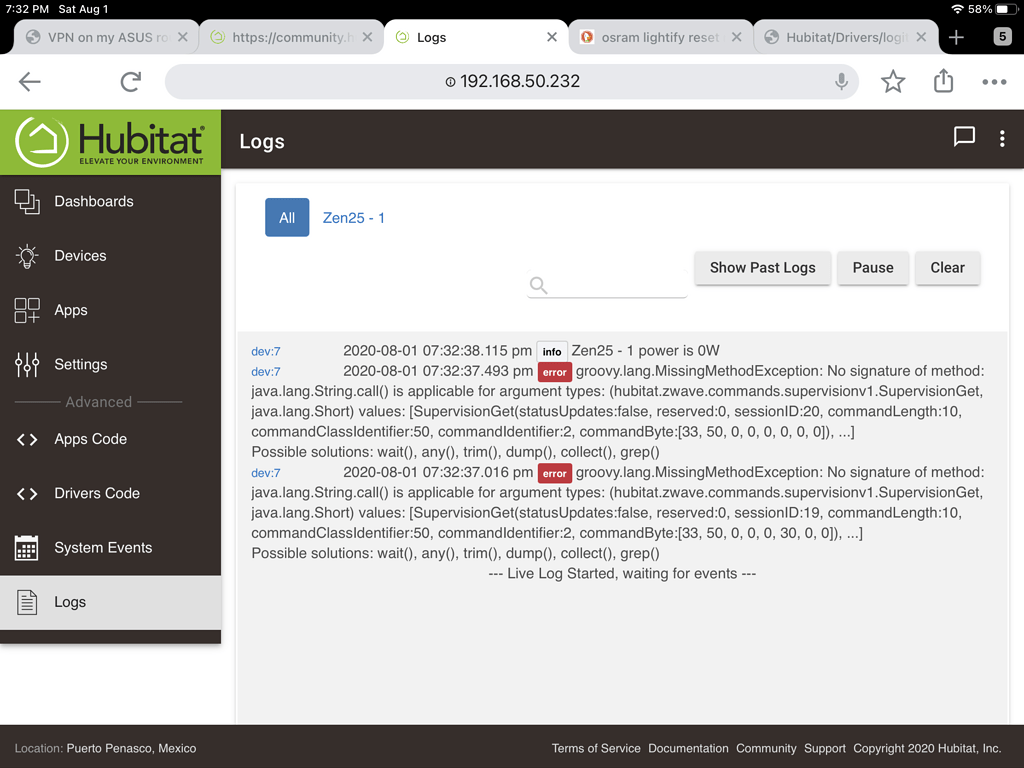Filter logs by Zen25 - 1 device
The height and width of the screenshot is (768, 1024).
[353, 217]
